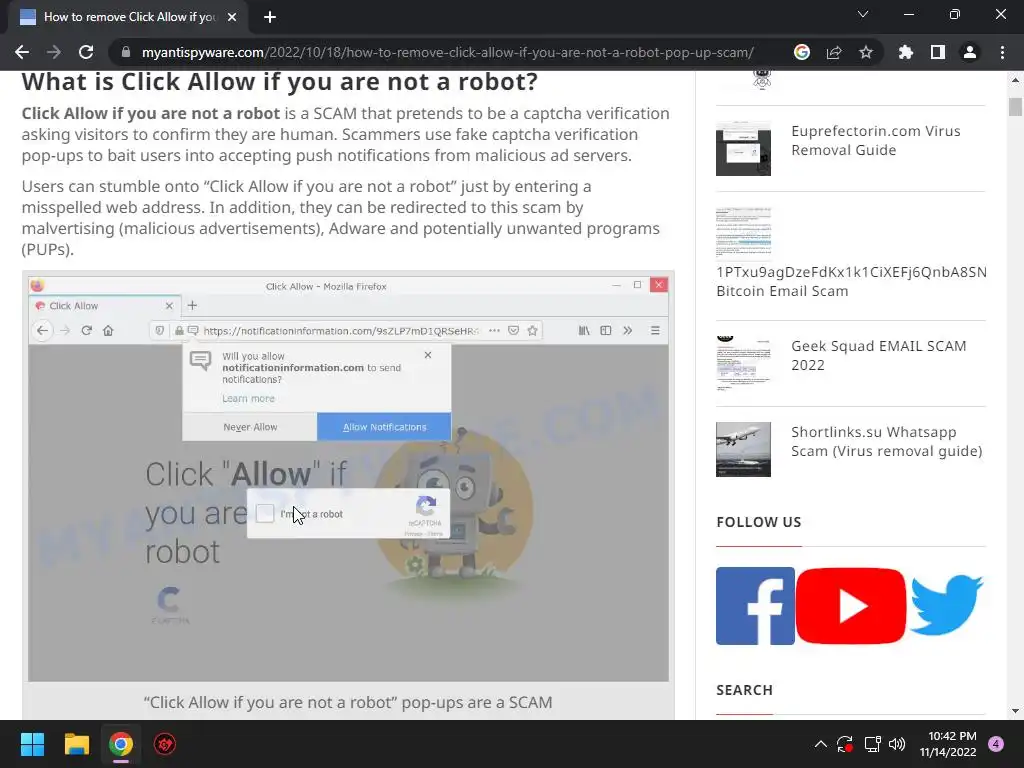1024x768 pixels.
Task: Open YouTube follow icon
Action: [851, 606]
